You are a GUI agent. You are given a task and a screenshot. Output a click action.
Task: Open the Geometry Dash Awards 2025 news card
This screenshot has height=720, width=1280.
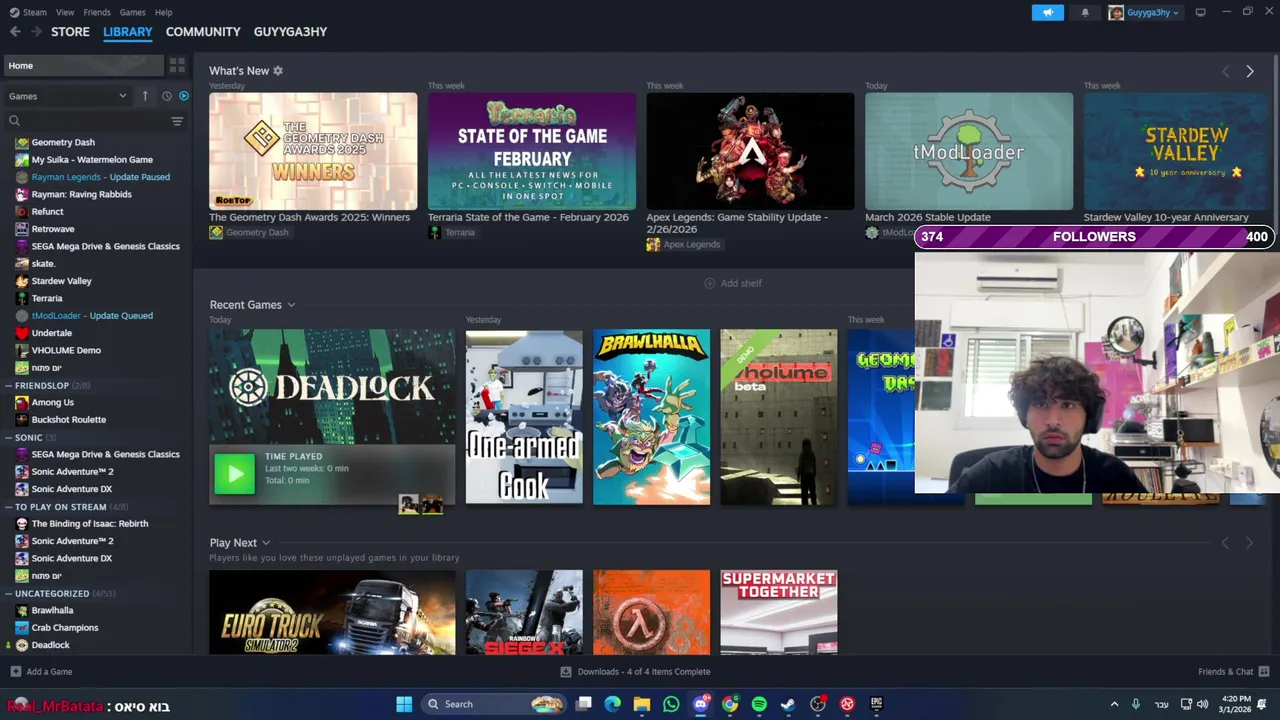point(313,151)
